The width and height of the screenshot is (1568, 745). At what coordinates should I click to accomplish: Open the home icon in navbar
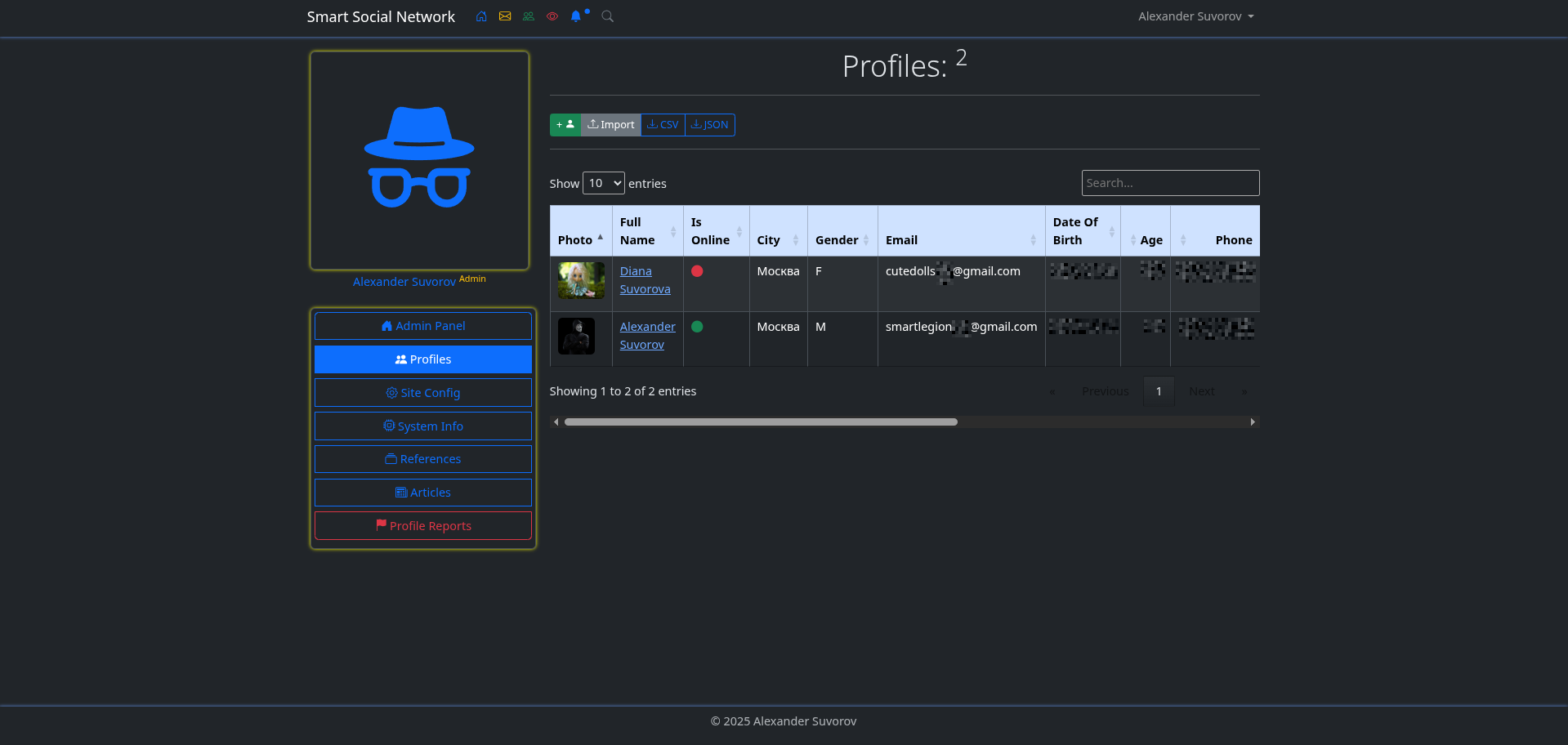point(481,16)
